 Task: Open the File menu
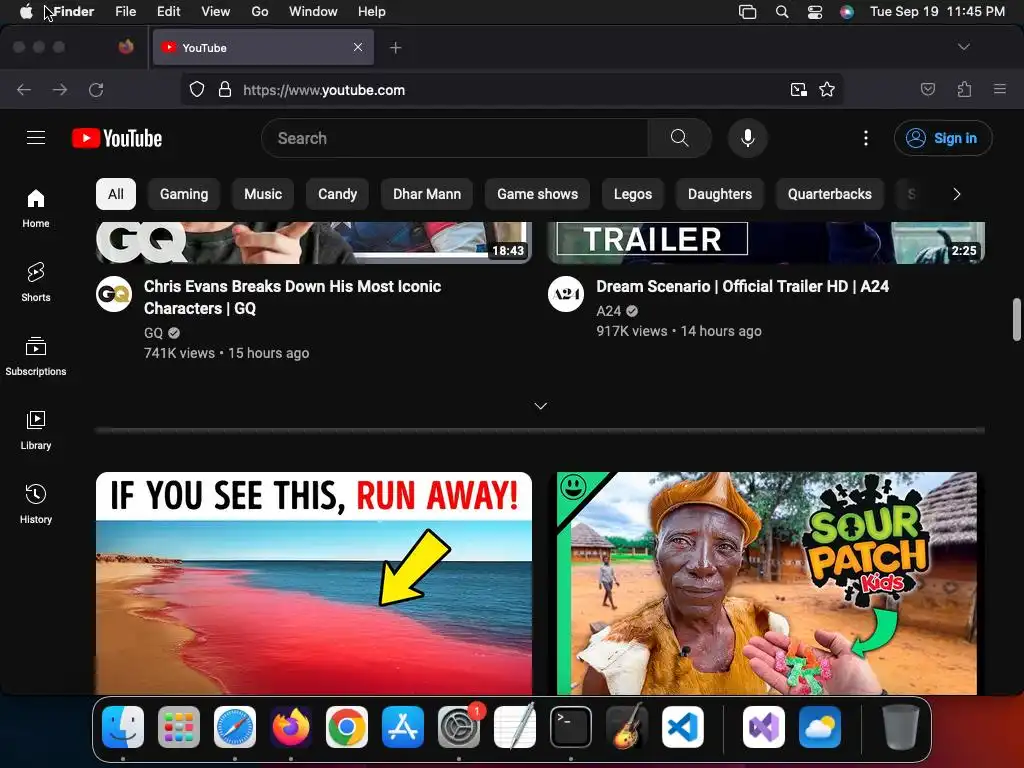click(x=125, y=11)
